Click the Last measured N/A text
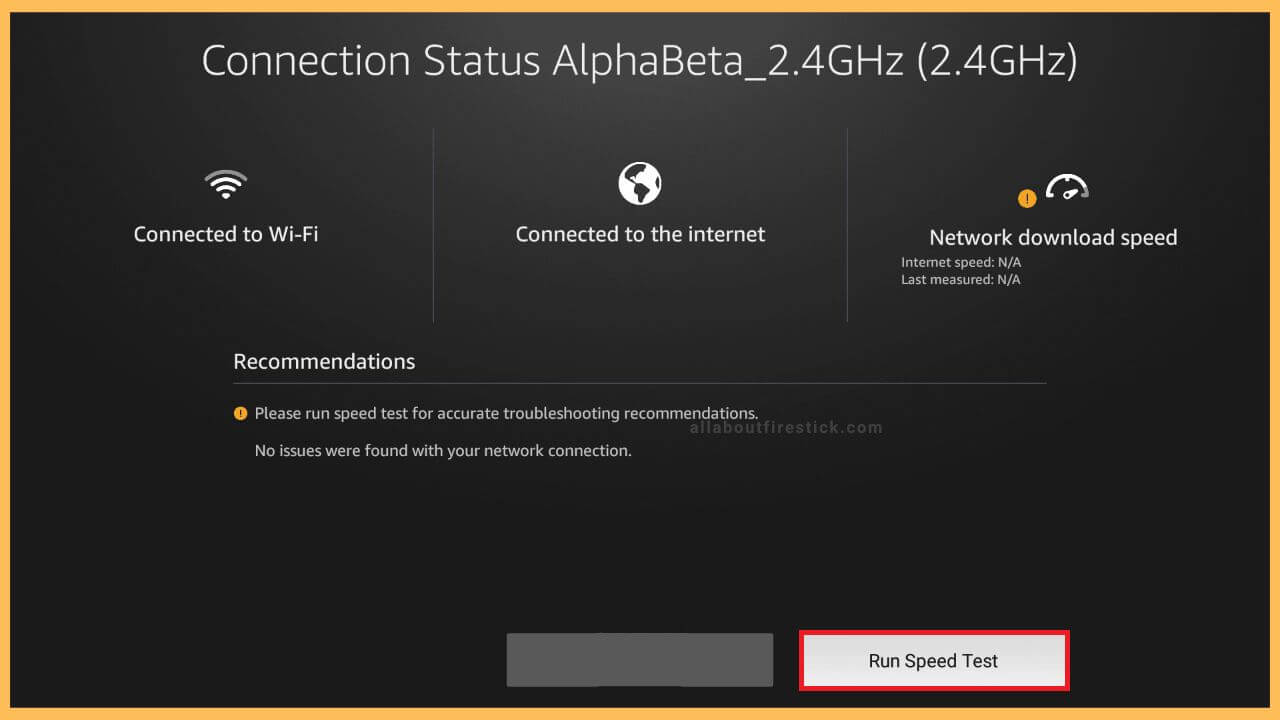The image size is (1280, 720). click(960, 280)
